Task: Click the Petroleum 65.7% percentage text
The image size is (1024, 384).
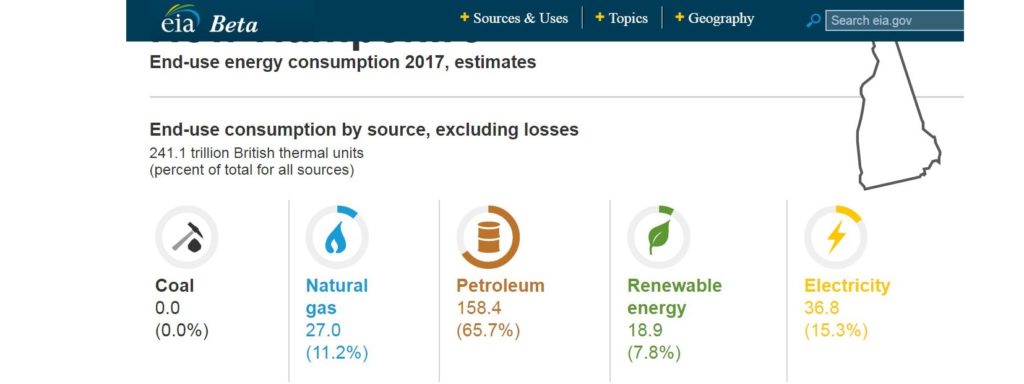Action: (x=488, y=330)
